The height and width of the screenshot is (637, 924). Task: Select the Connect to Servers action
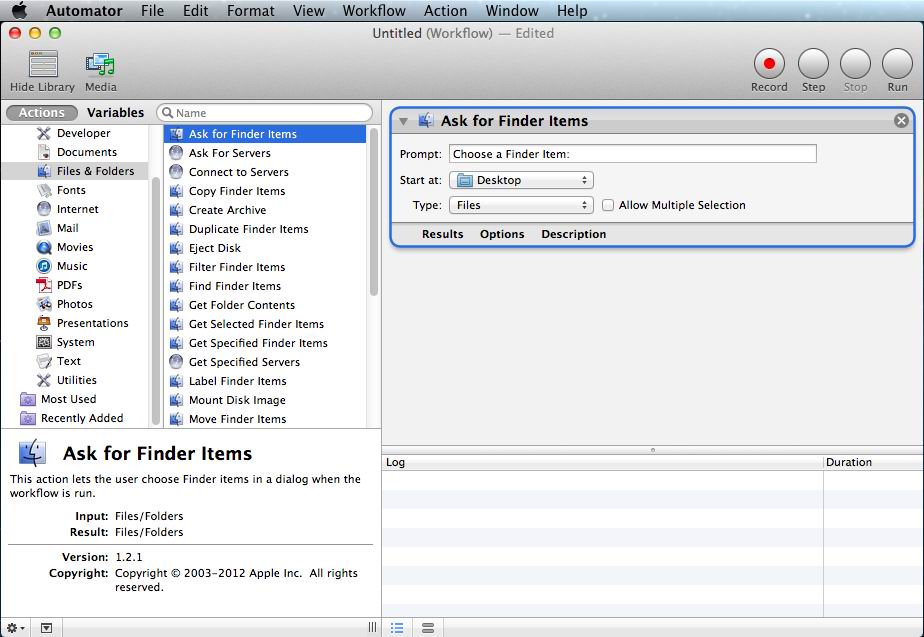[x=265, y=171]
